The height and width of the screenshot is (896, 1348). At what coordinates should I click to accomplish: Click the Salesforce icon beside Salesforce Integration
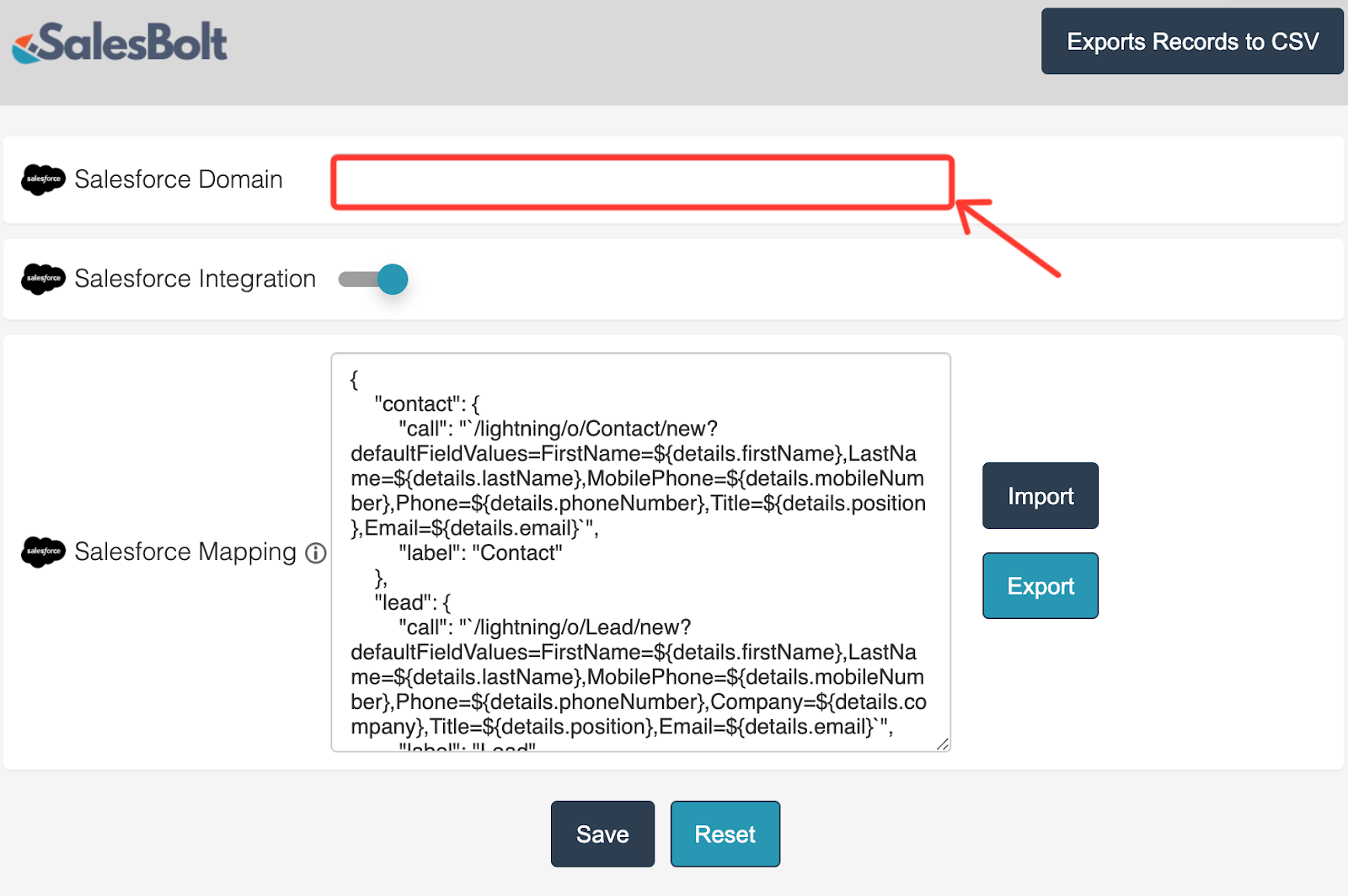click(x=43, y=279)
